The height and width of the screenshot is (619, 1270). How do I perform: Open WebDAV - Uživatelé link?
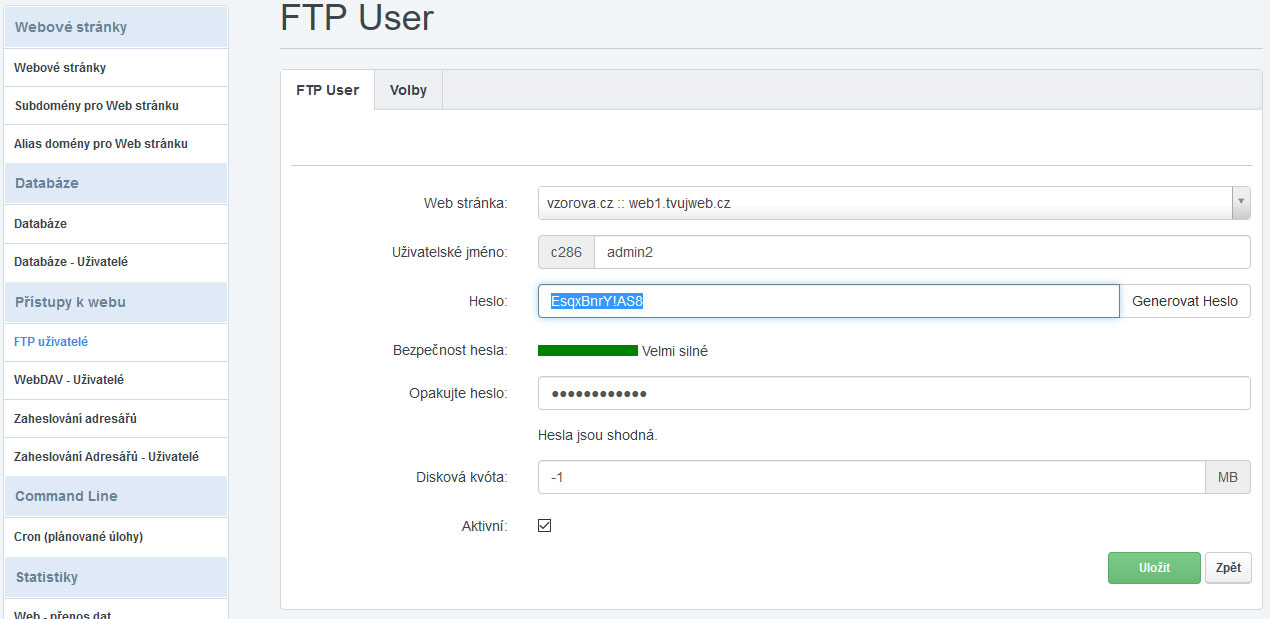pyautogui.click(x=69, y=380)
